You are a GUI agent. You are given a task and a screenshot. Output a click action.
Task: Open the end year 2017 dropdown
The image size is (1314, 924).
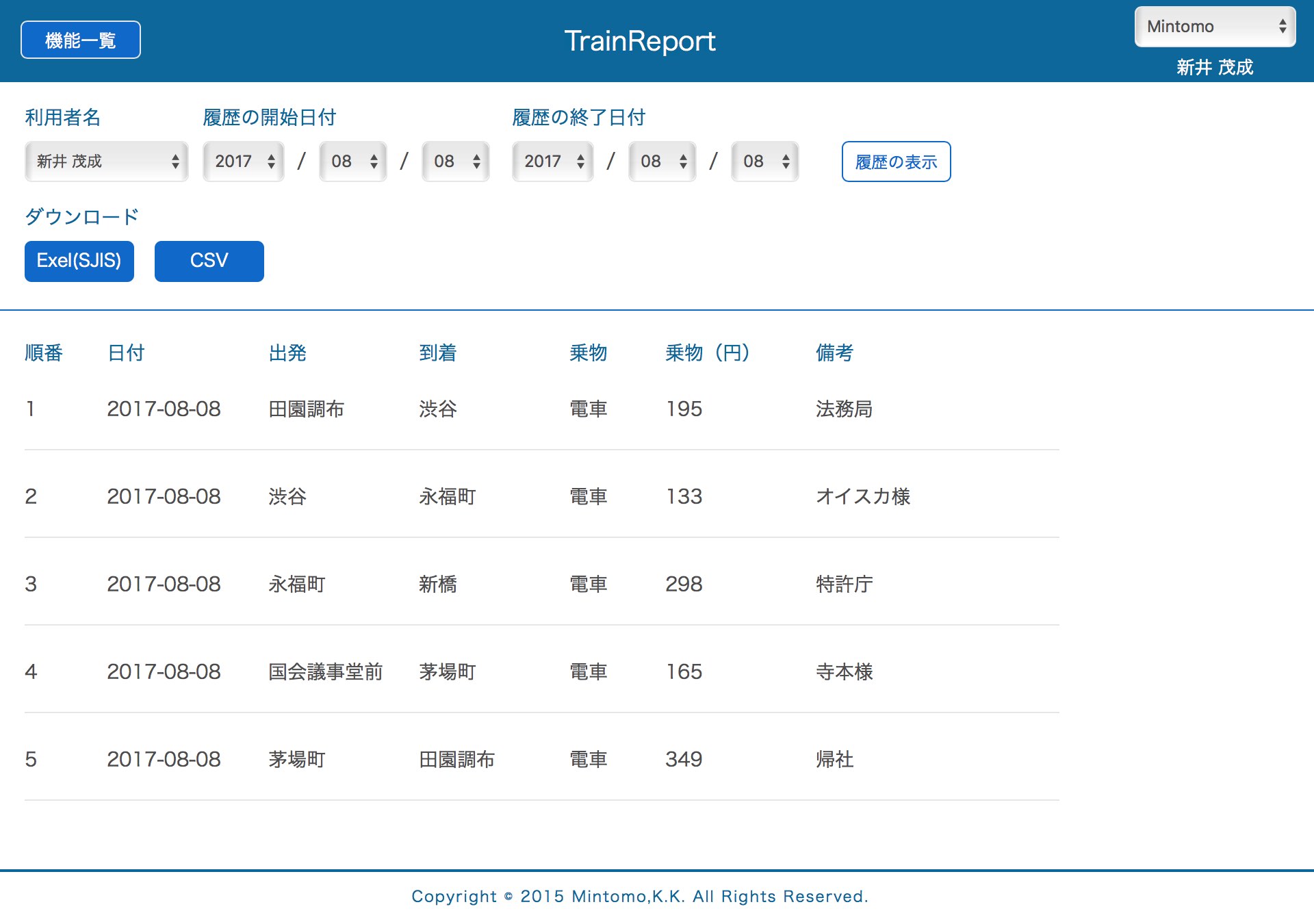(552, 162)
